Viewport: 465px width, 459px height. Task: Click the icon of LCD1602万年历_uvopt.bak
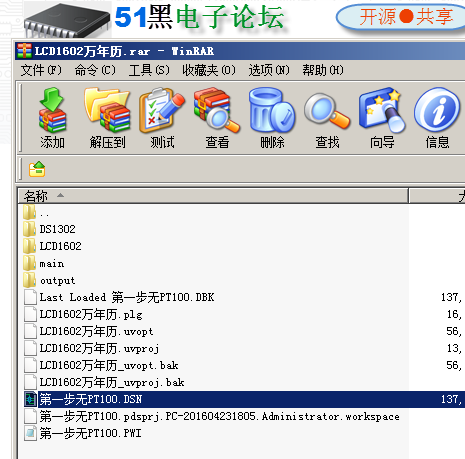point(30,365)
